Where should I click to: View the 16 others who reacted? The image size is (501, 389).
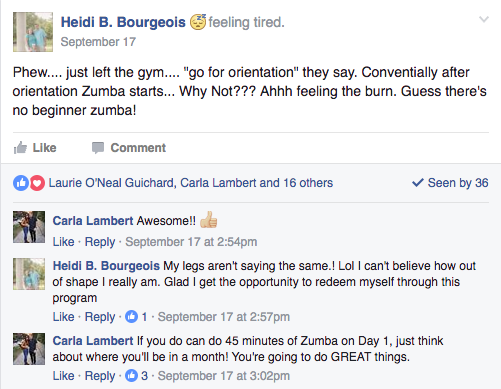coord(308,183)
